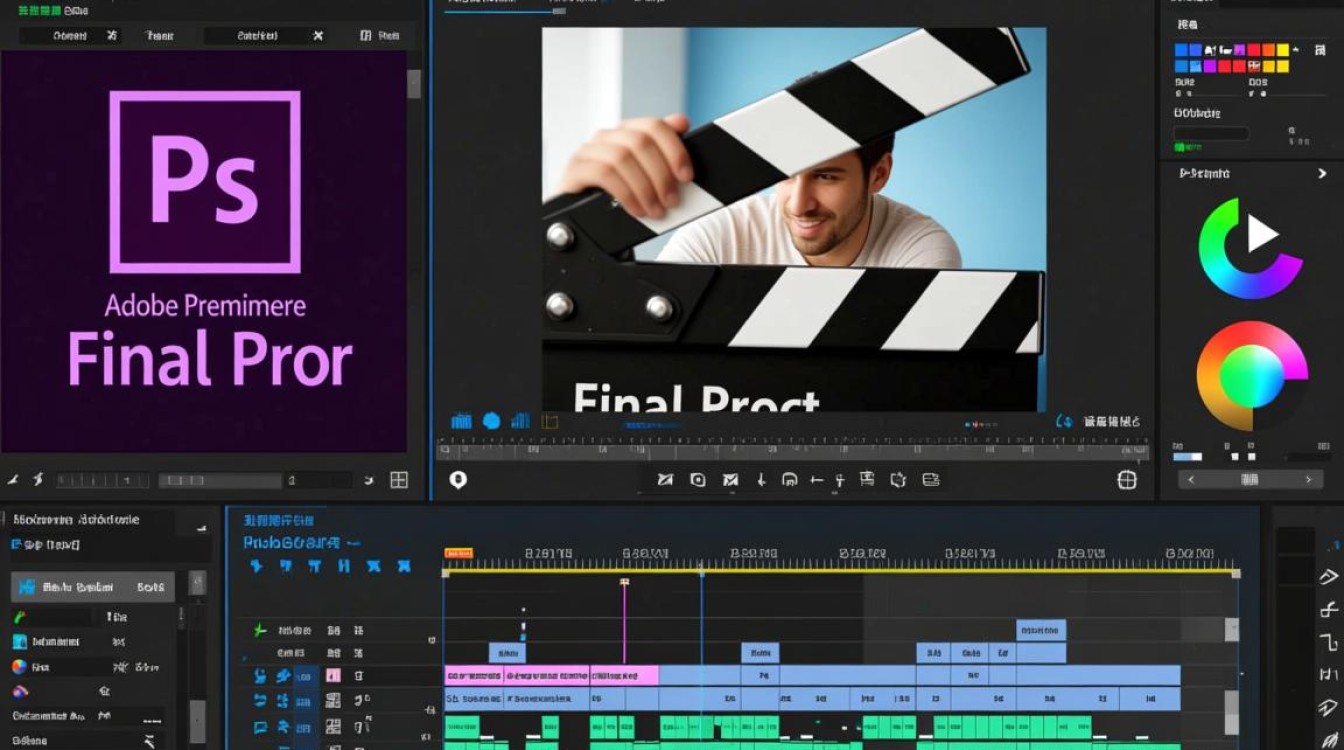Click the white play triangle in the hue ring
The image size is (1344, 750).
(1262, 235)
